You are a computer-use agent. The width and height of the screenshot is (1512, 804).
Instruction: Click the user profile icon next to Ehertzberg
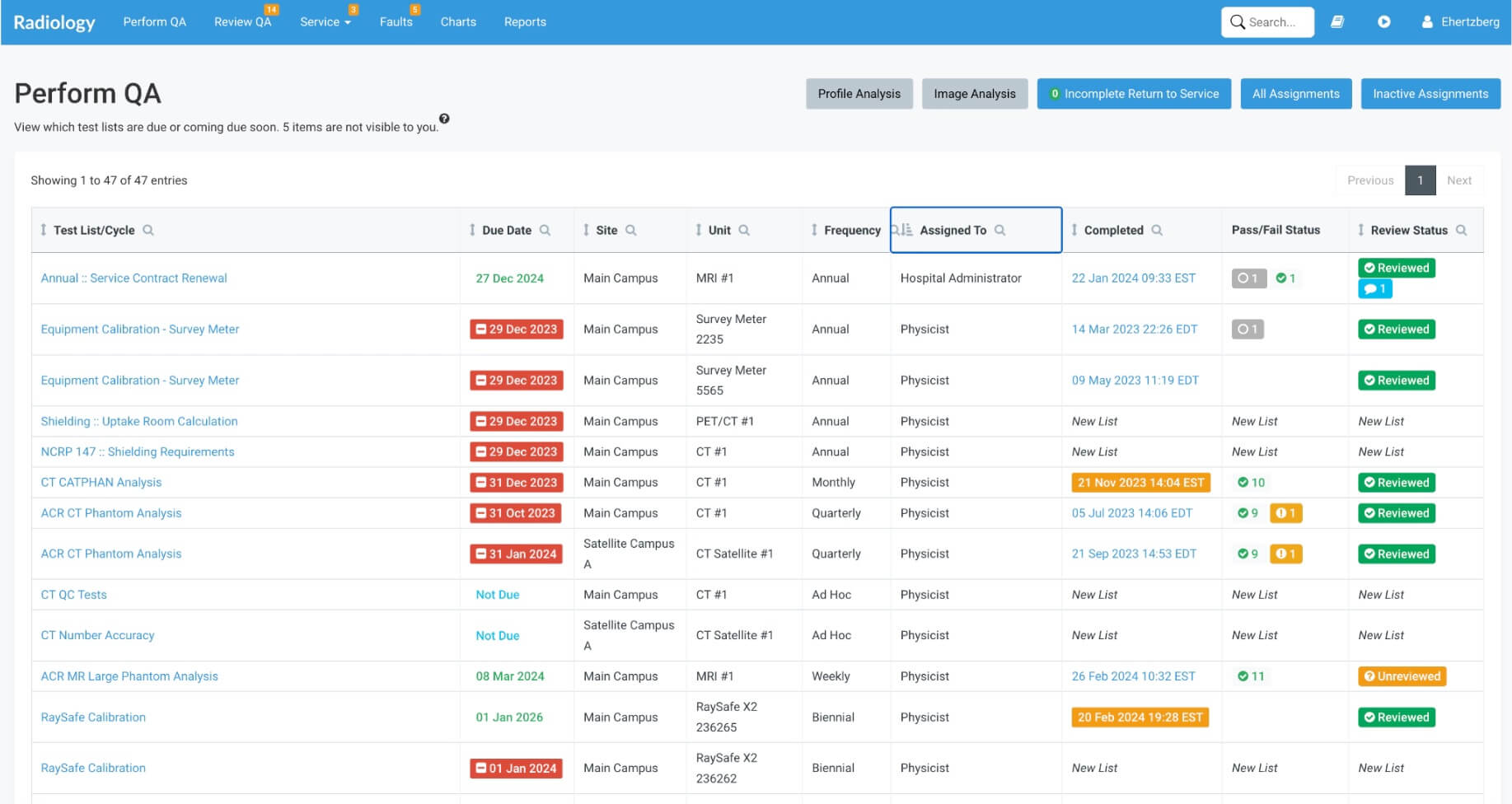tap(1428, 22)
